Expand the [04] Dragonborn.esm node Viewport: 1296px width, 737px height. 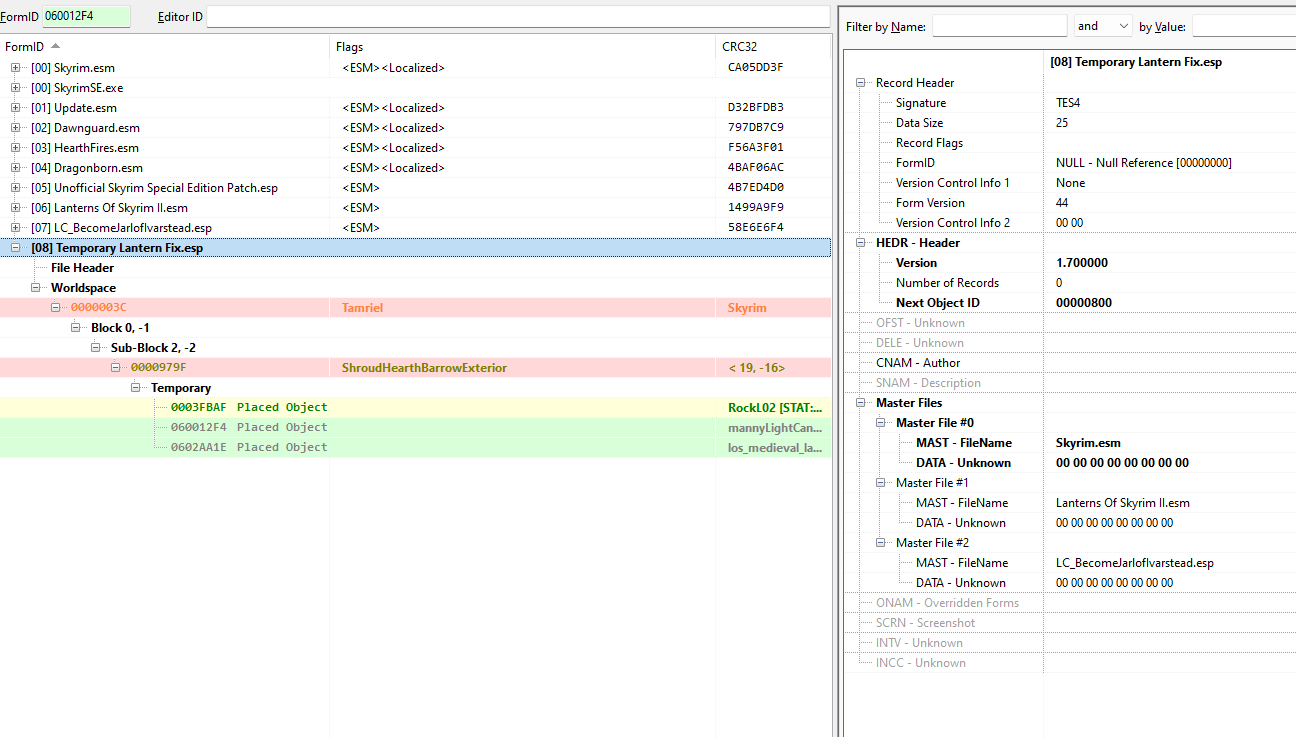coord(15,168)
